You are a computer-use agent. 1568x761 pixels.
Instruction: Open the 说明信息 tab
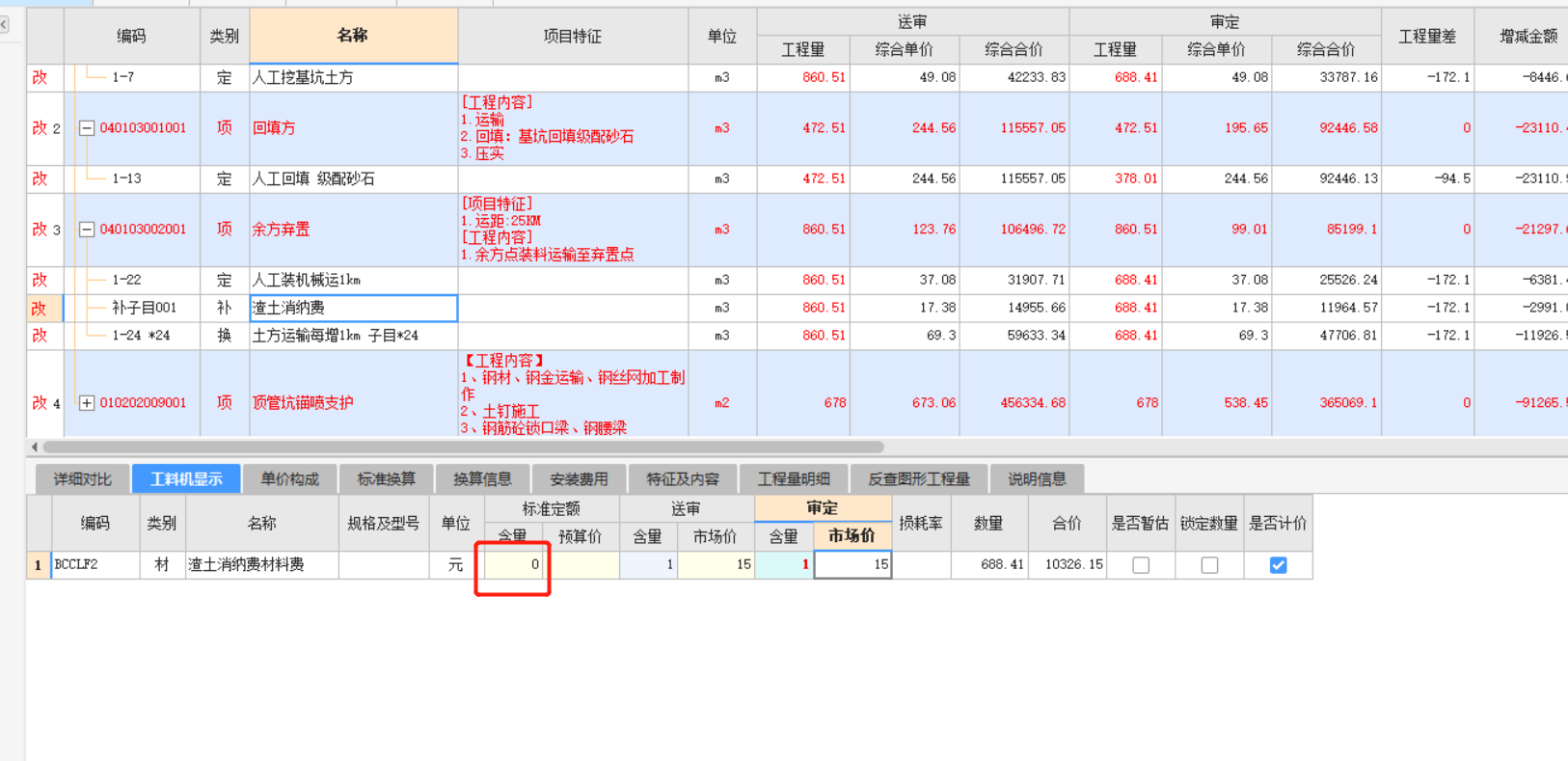[1037, 479]
